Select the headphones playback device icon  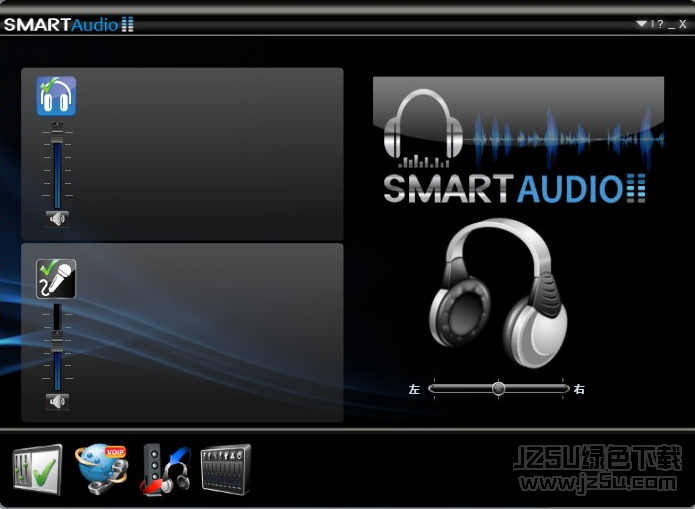coord(56,96)
